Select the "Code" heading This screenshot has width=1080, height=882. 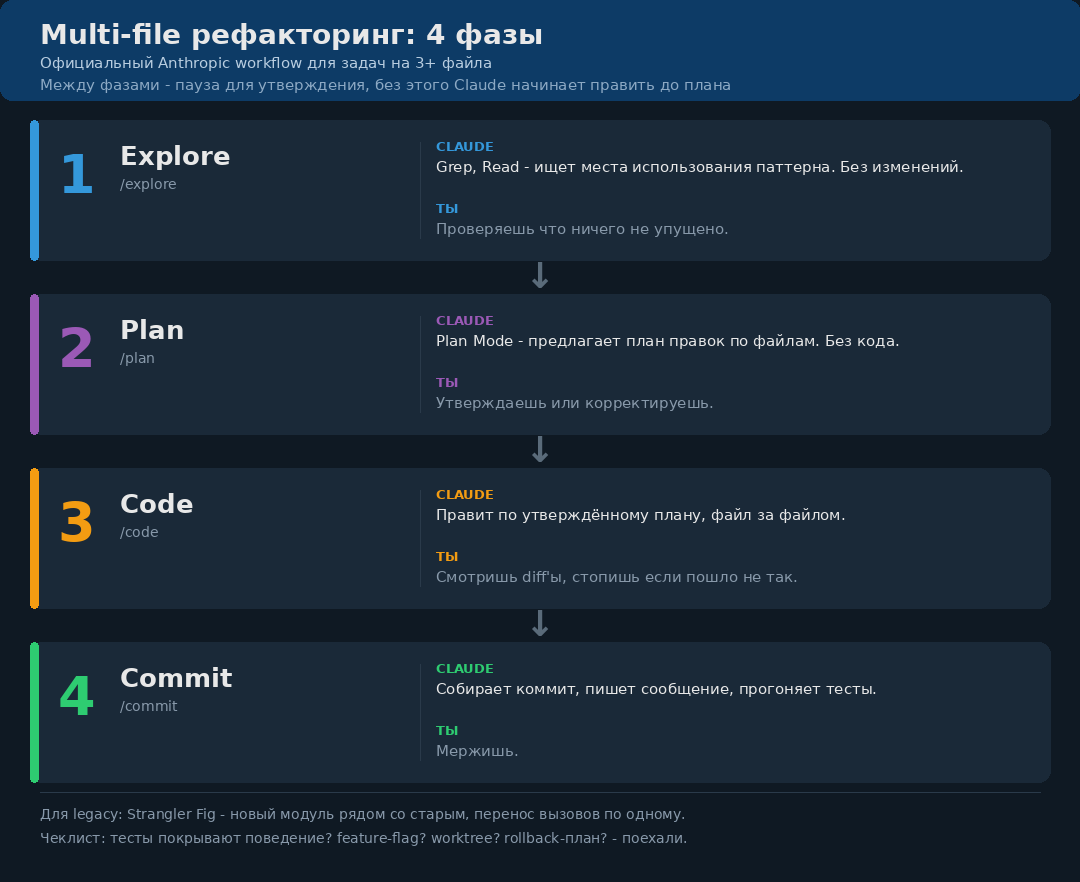[156, 504]
